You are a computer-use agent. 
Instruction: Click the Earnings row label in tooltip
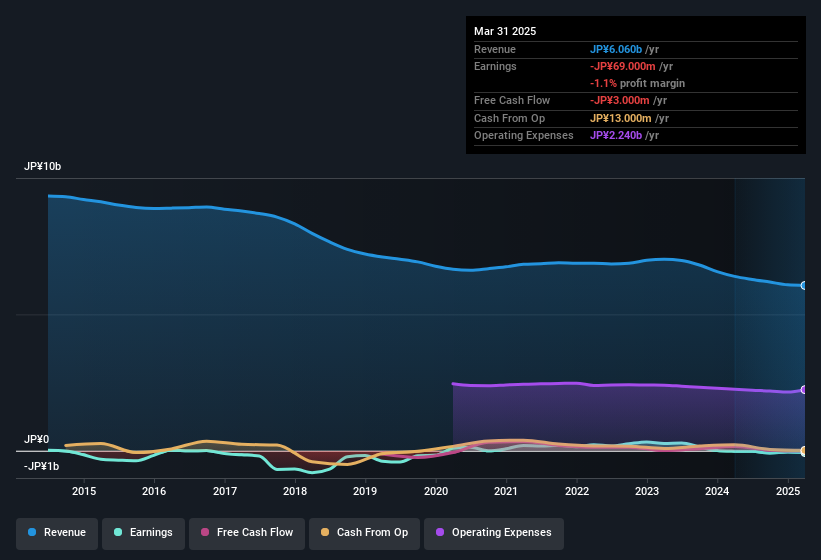tap(495, 66)
